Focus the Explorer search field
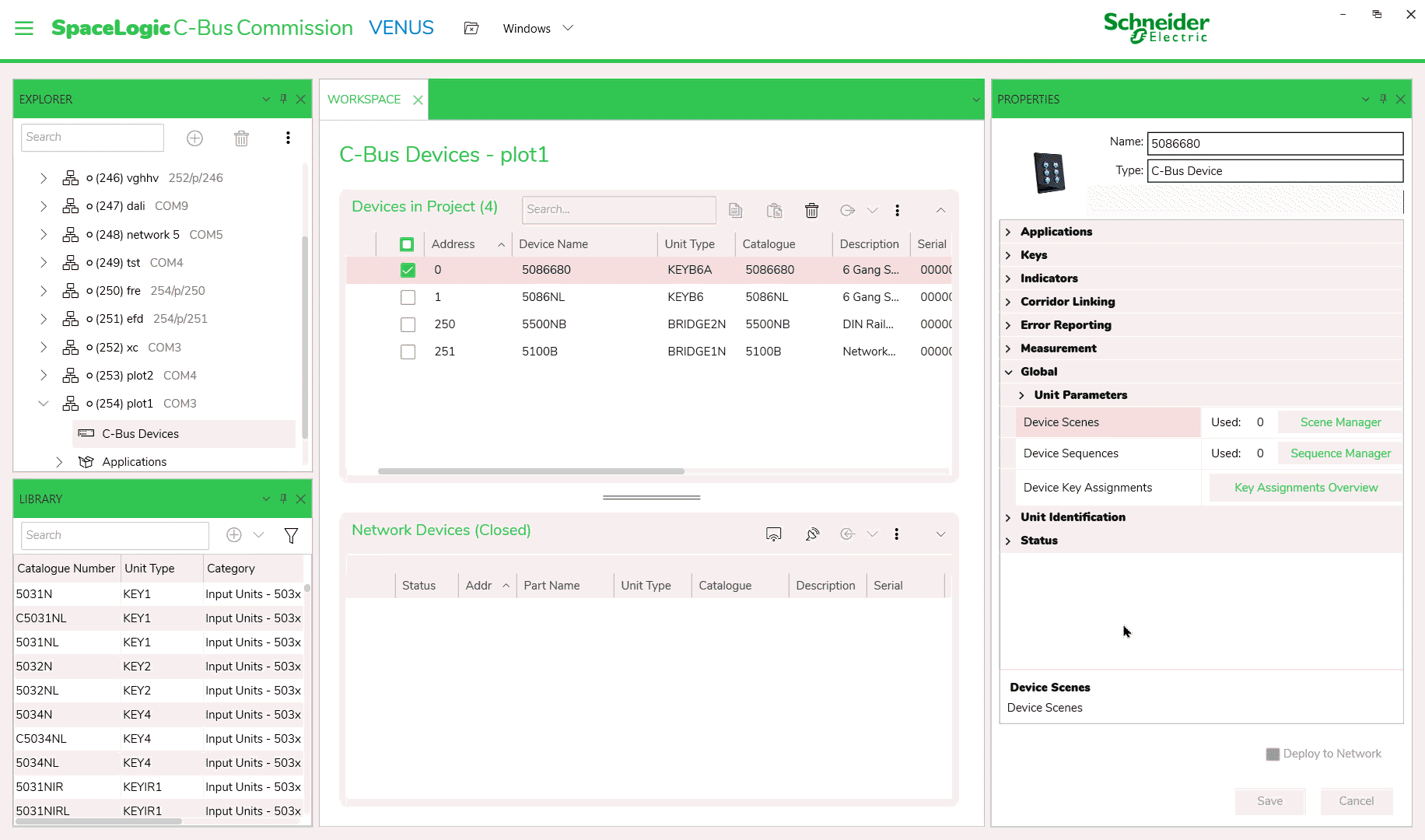Screen dimensions: 1425x840 (x=93, y=138)
